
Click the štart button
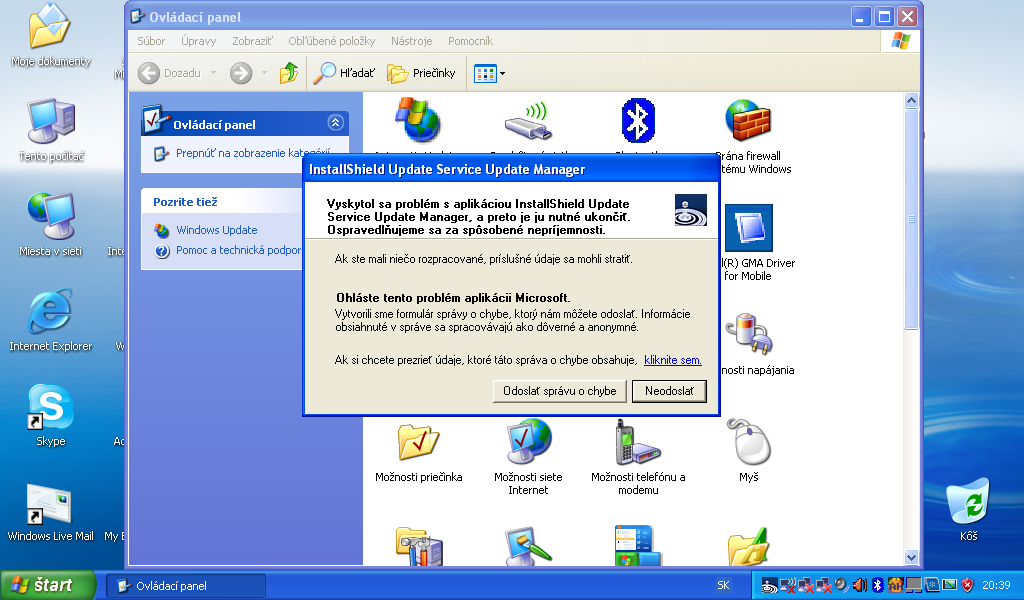(48, 585)
